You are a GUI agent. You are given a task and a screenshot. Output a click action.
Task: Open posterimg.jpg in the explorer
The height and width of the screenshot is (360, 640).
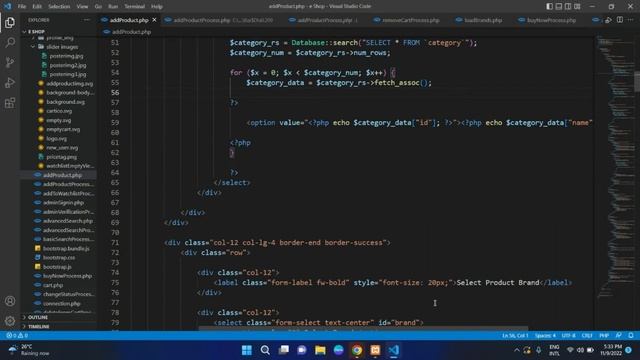[66, 56]
